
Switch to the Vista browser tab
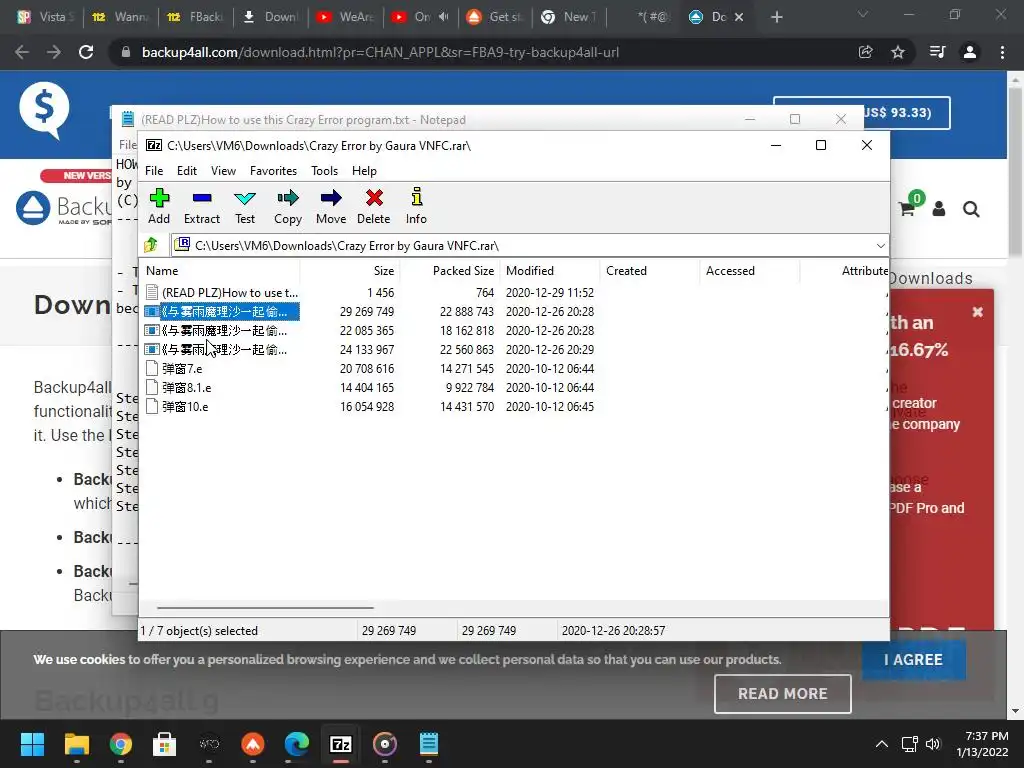46,17
